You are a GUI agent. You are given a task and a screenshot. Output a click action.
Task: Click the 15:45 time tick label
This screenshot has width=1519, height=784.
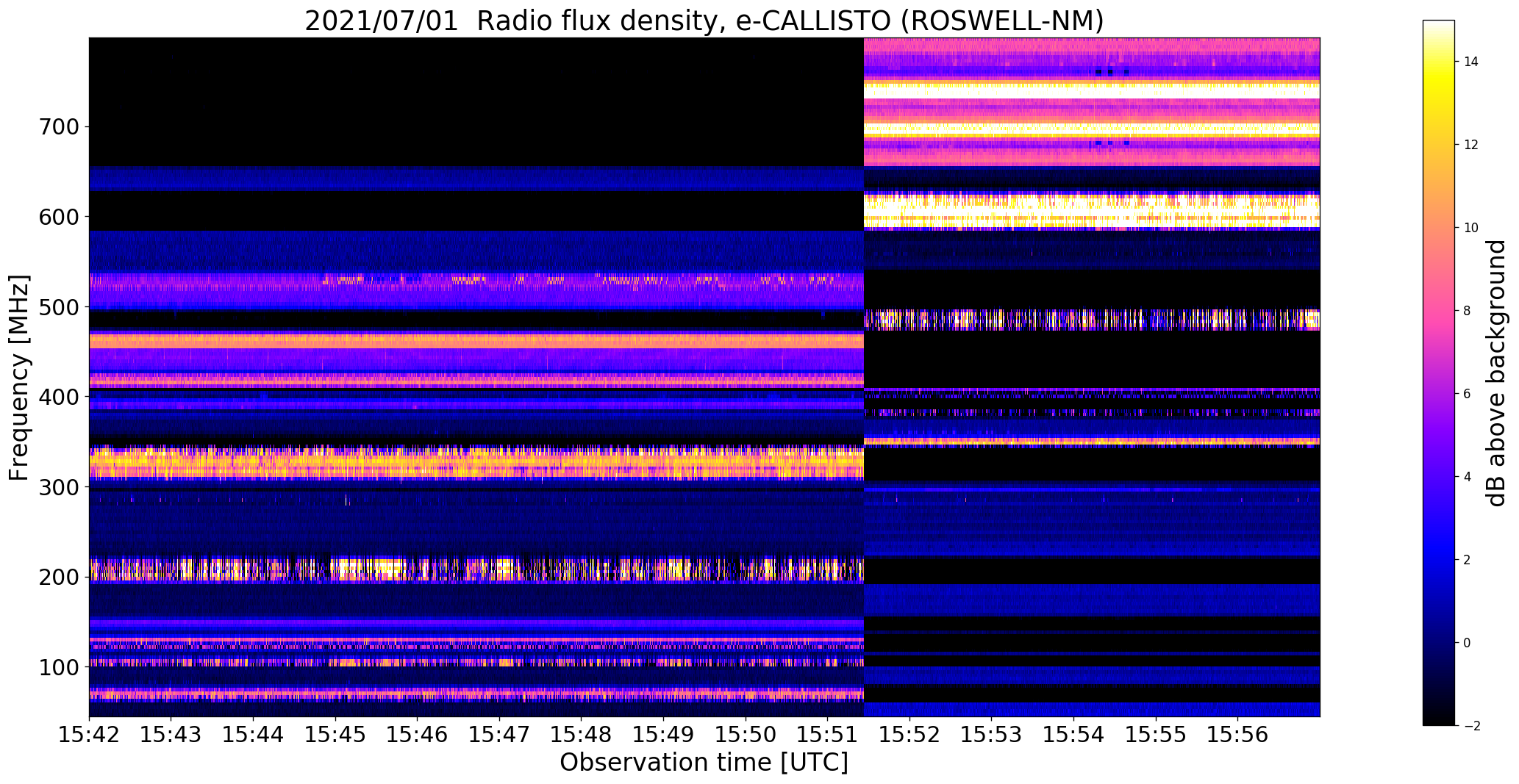[335, 733]
